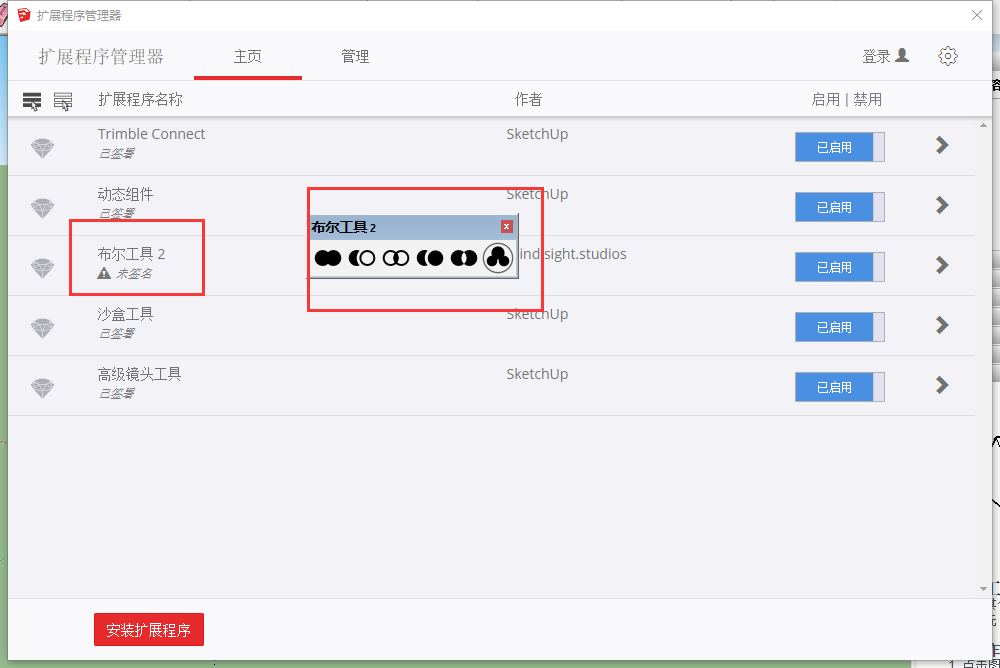The width and height of the screenshot is (1000, 668).
Task: Click the SketchUp author of 高级镜头工具
Action: click(x=537, y=374)
